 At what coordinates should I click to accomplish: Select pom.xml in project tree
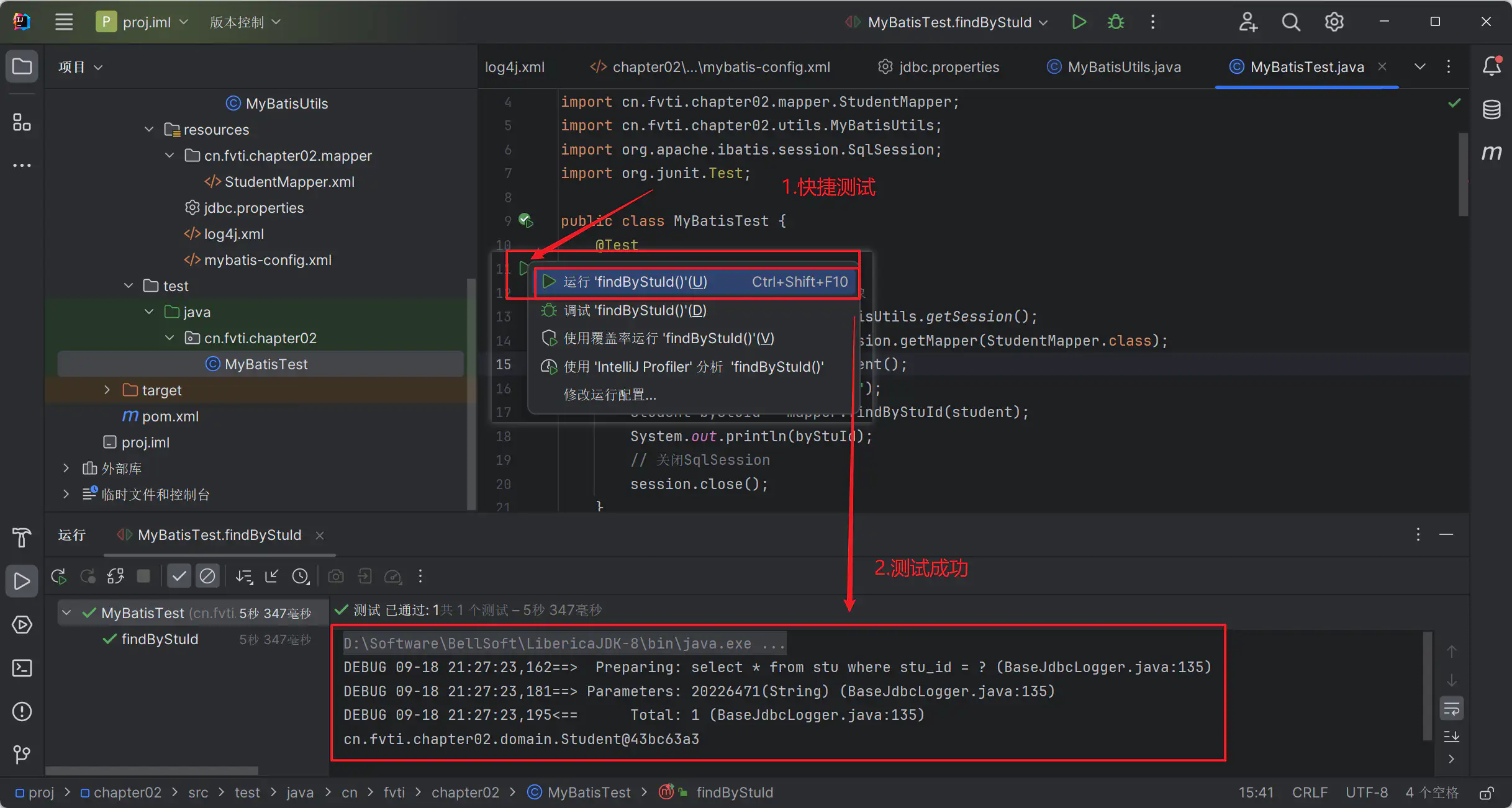[x=160, y=416]
